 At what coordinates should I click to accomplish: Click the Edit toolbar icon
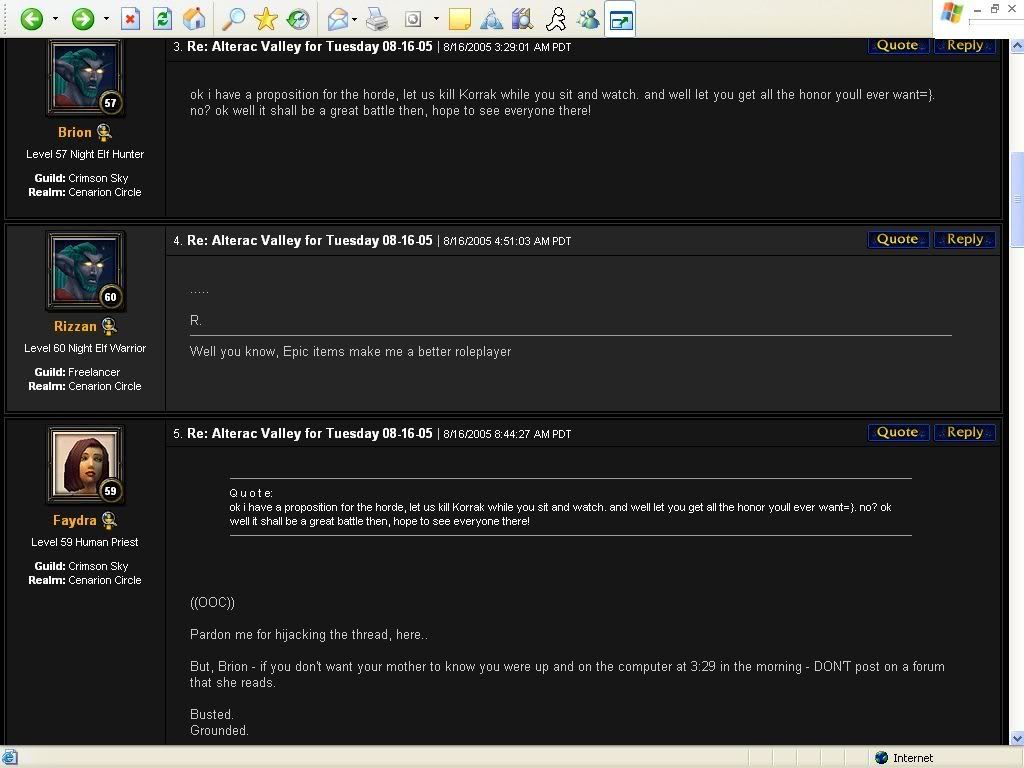pyautogui.click(x=413, y=19)
